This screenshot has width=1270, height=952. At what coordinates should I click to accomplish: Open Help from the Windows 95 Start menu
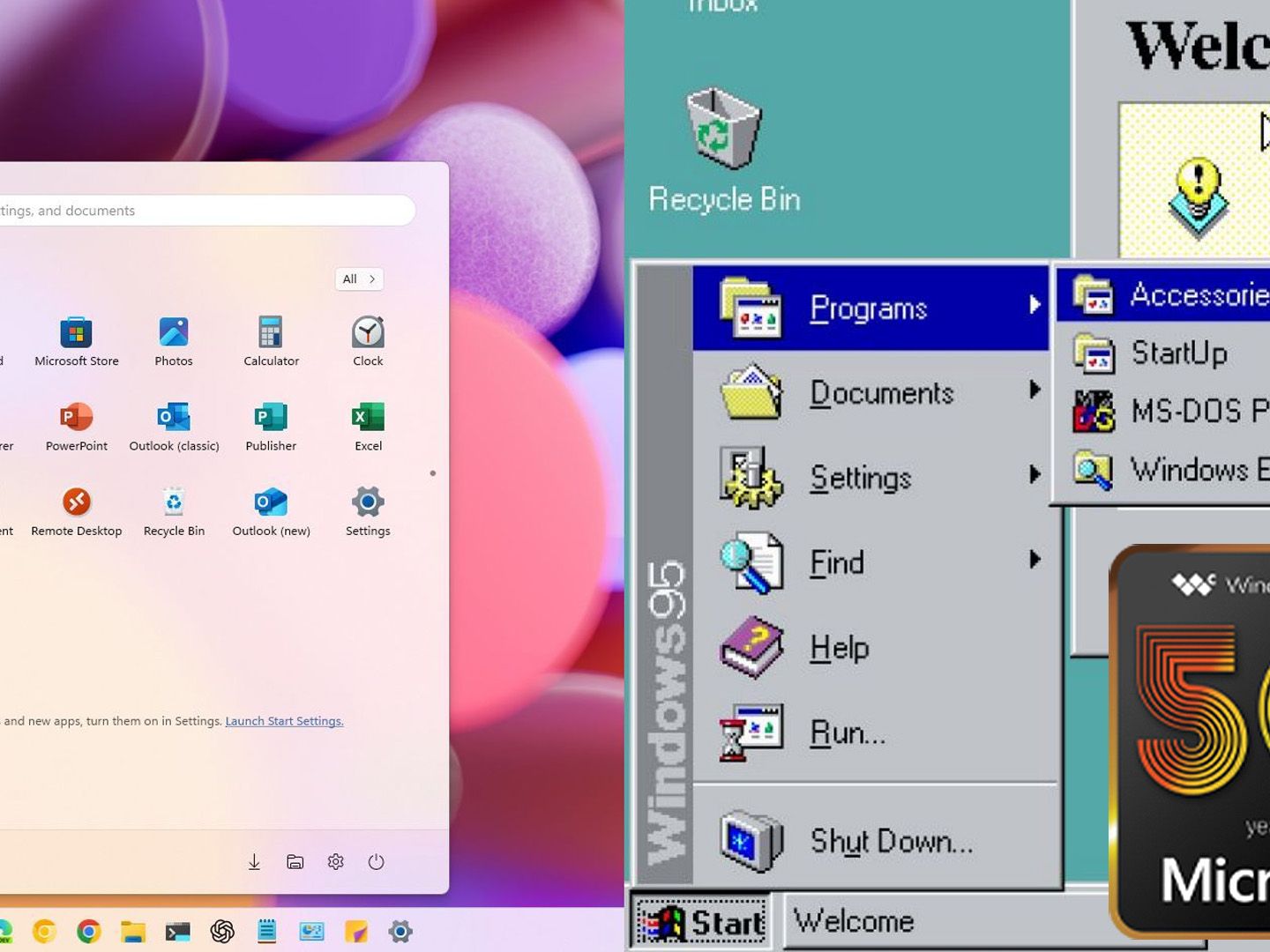(x=871, y=647)
